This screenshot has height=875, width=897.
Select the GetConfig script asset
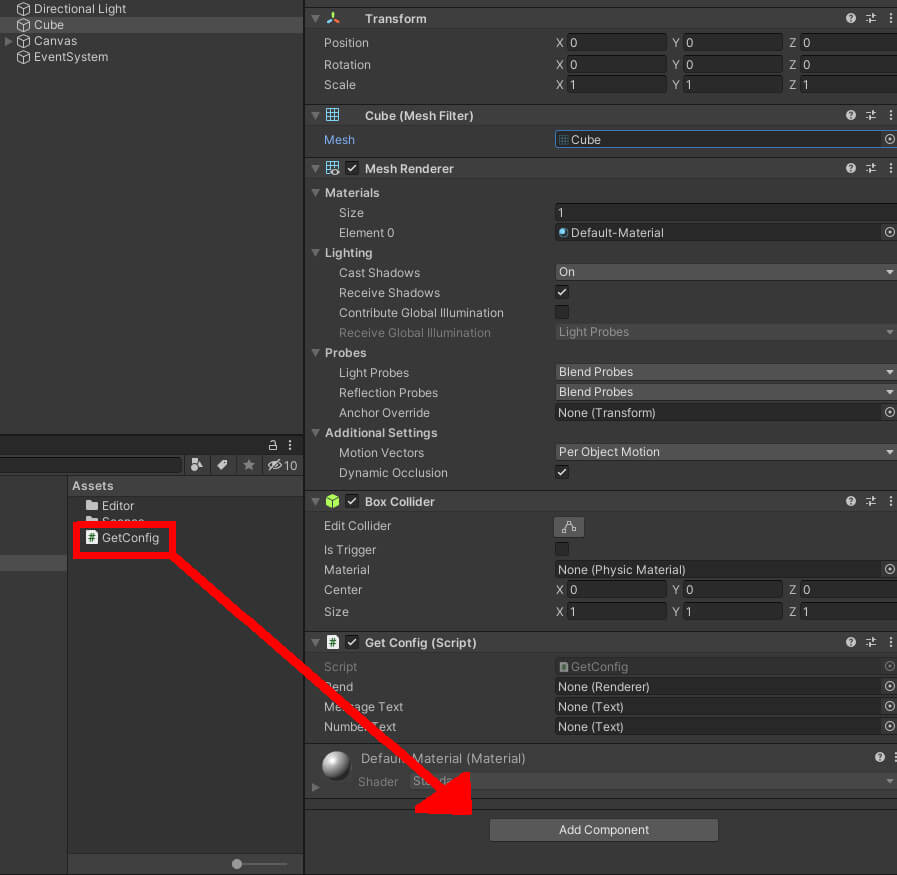click(x=129, y=538)
